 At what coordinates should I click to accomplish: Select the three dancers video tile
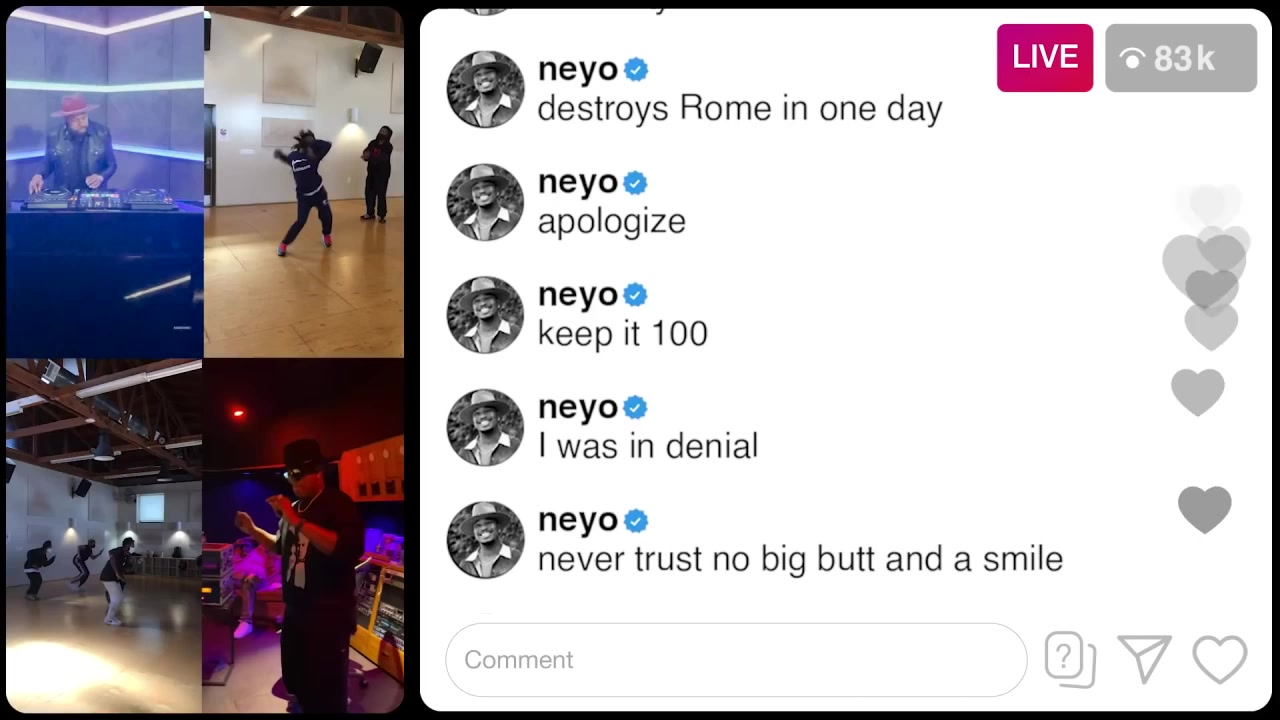104,536
